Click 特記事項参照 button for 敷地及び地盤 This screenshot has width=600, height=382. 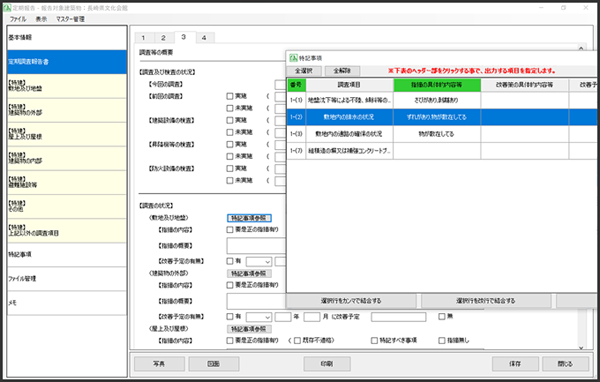click(249, 218)
